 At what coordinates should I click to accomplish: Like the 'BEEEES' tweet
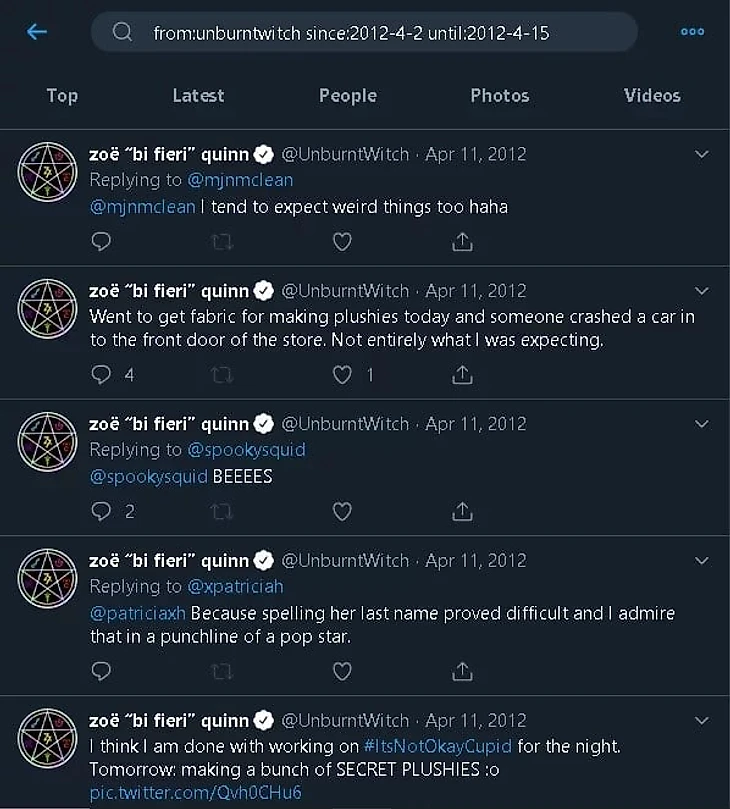pos(342,512)
